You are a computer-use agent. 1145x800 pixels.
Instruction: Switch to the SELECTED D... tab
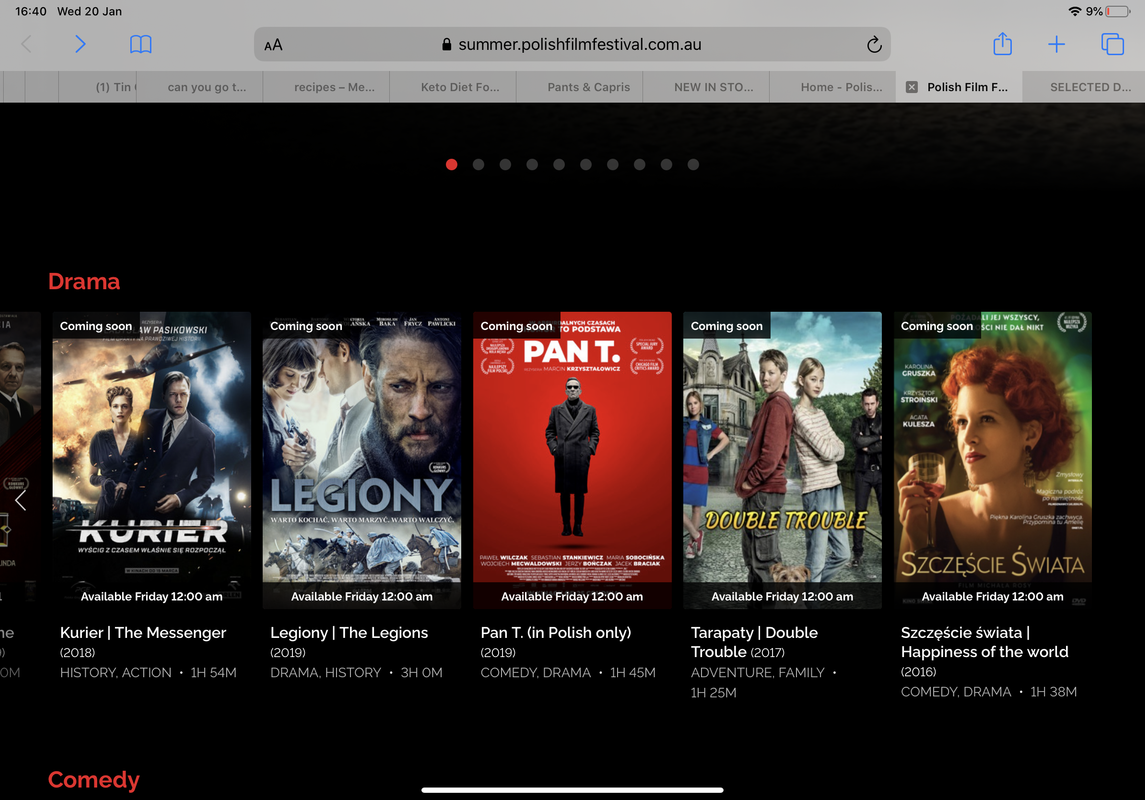[1084, 87]
